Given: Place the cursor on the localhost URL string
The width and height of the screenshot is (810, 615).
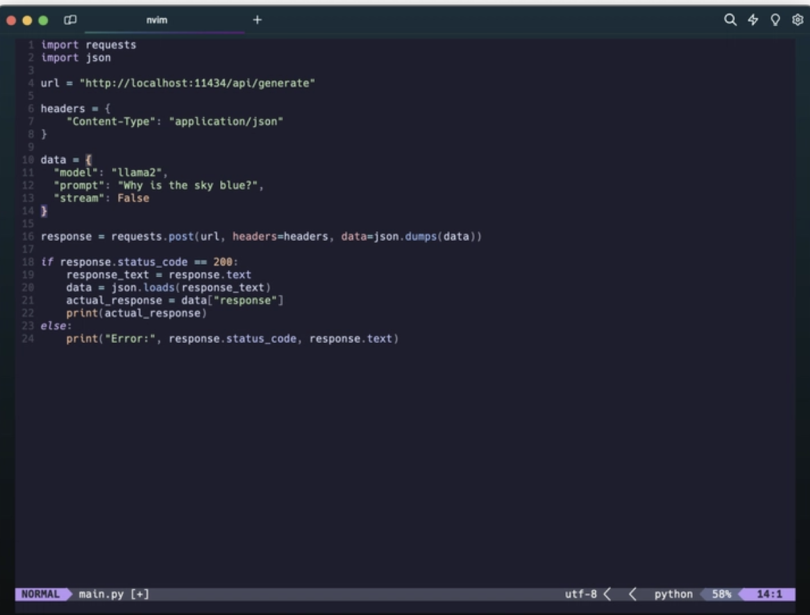Looking at the screenshot, I should 197,83.
